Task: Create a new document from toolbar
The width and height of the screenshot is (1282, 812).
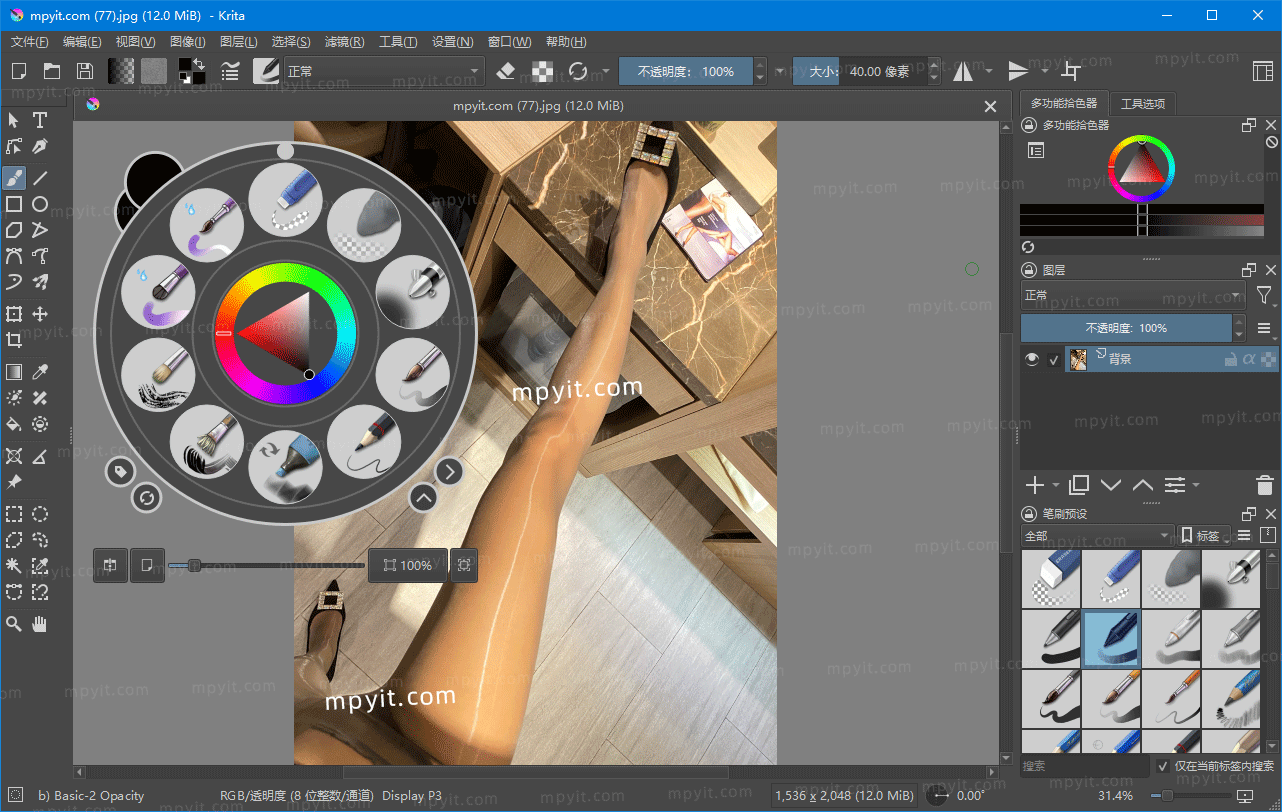Action: [18, 71]
